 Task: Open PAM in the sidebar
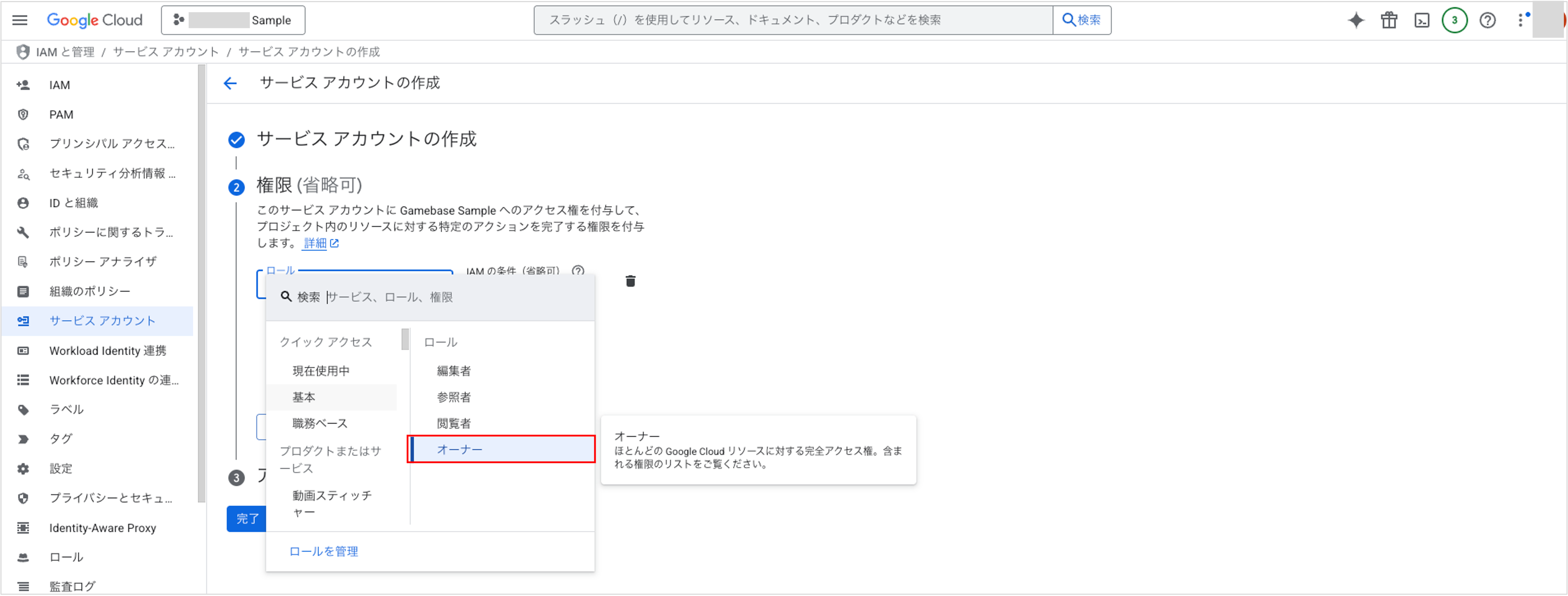click(x=97, y=114)
